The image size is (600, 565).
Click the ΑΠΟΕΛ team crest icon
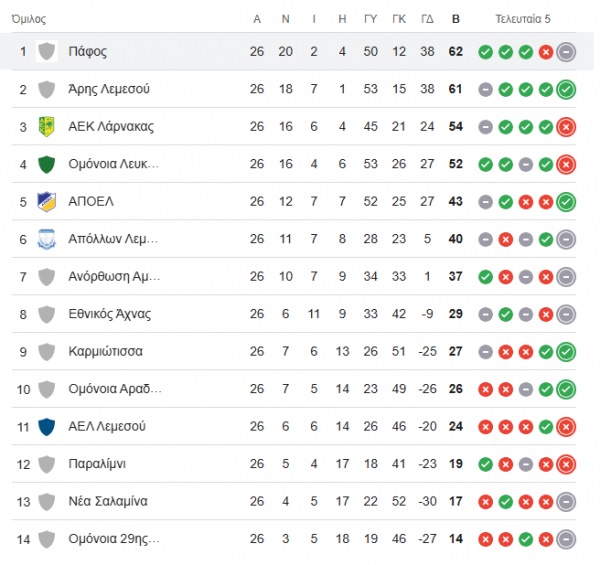(x=47, y=202)
